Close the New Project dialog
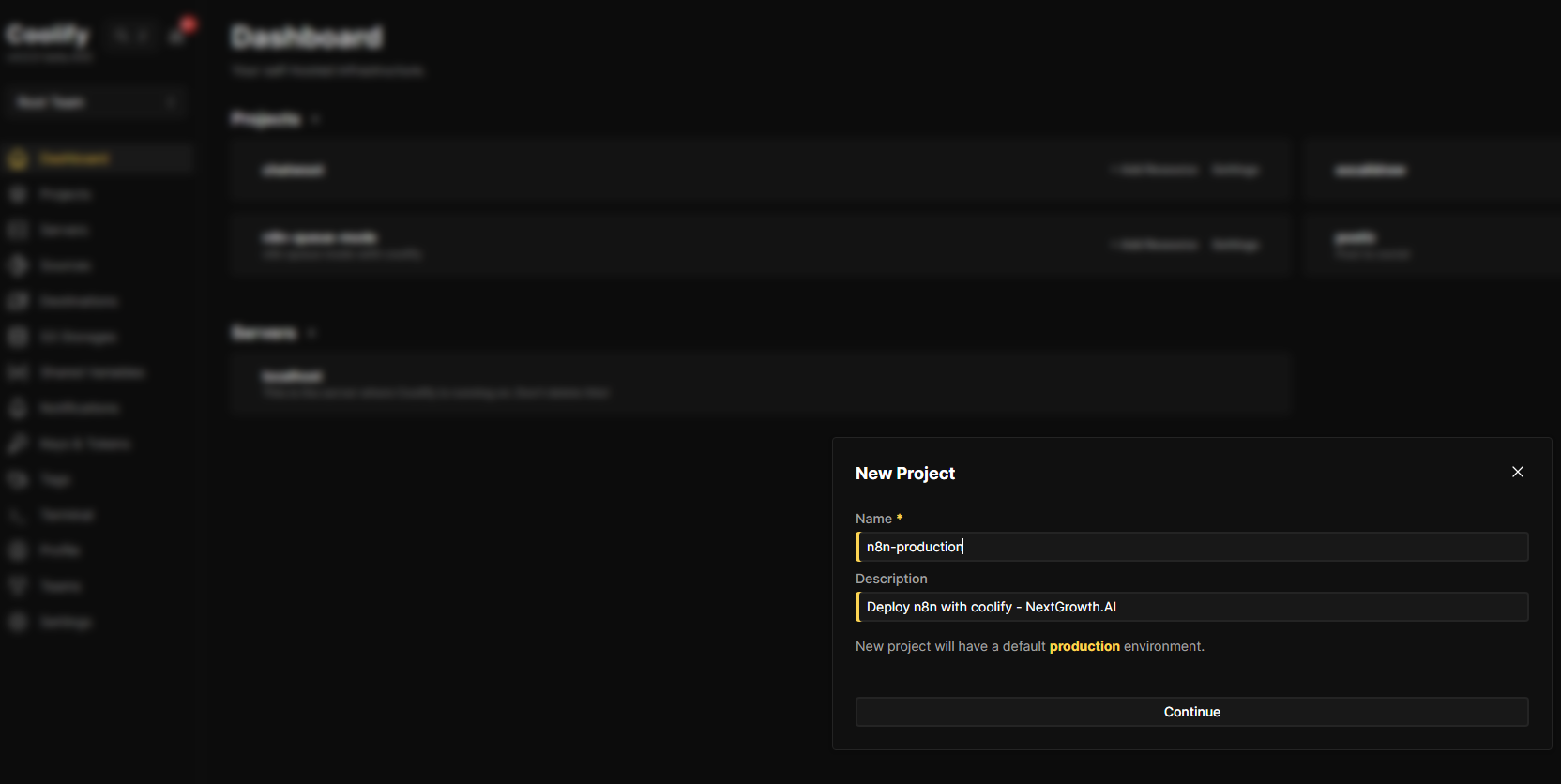This screenshot has width=1561, height=784. [x=1517, y=472]
